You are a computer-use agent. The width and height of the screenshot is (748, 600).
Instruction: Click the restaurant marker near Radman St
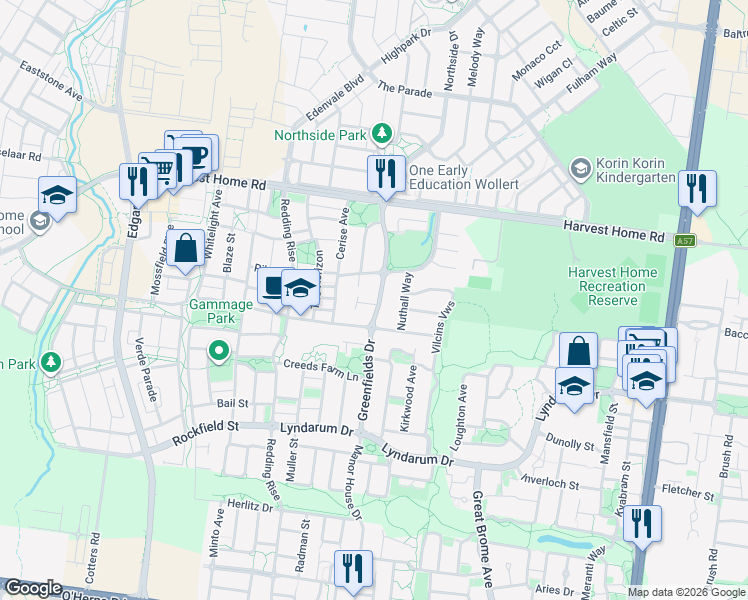pos(353,569)
